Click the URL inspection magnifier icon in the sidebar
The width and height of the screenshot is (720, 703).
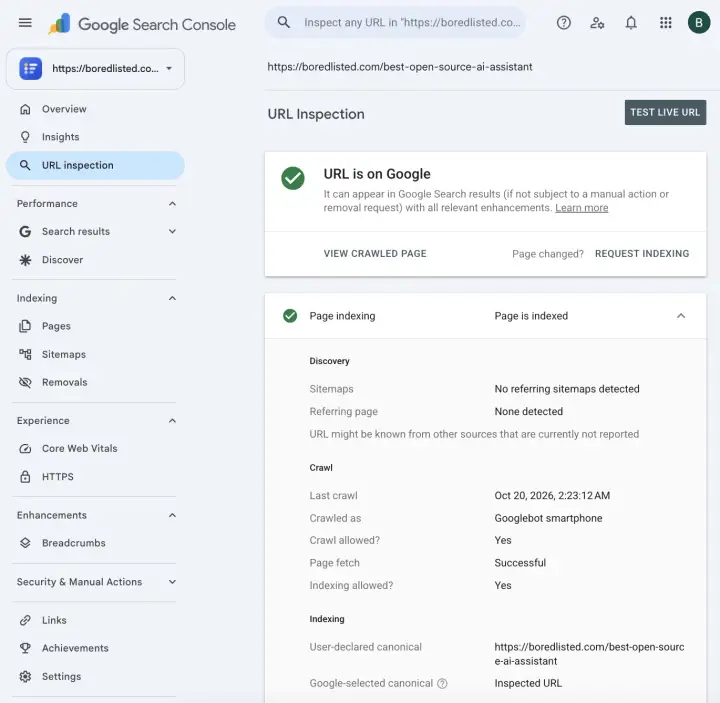coord(25,165)
